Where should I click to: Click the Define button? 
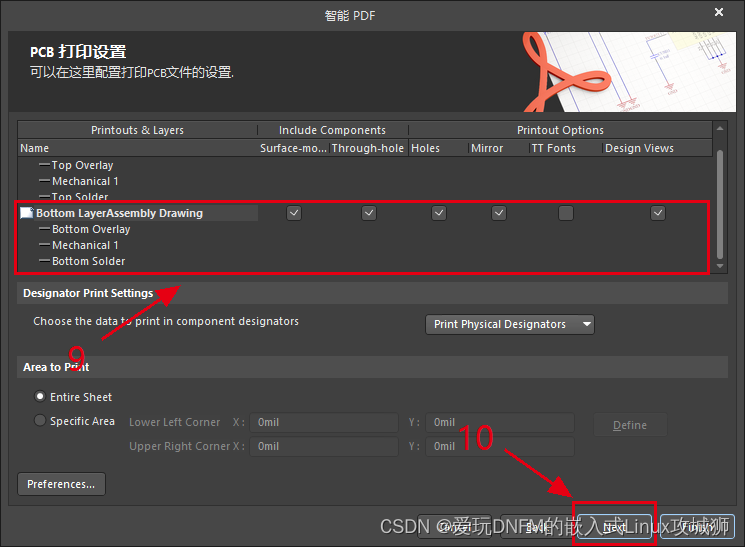click(x=630, y=425)
